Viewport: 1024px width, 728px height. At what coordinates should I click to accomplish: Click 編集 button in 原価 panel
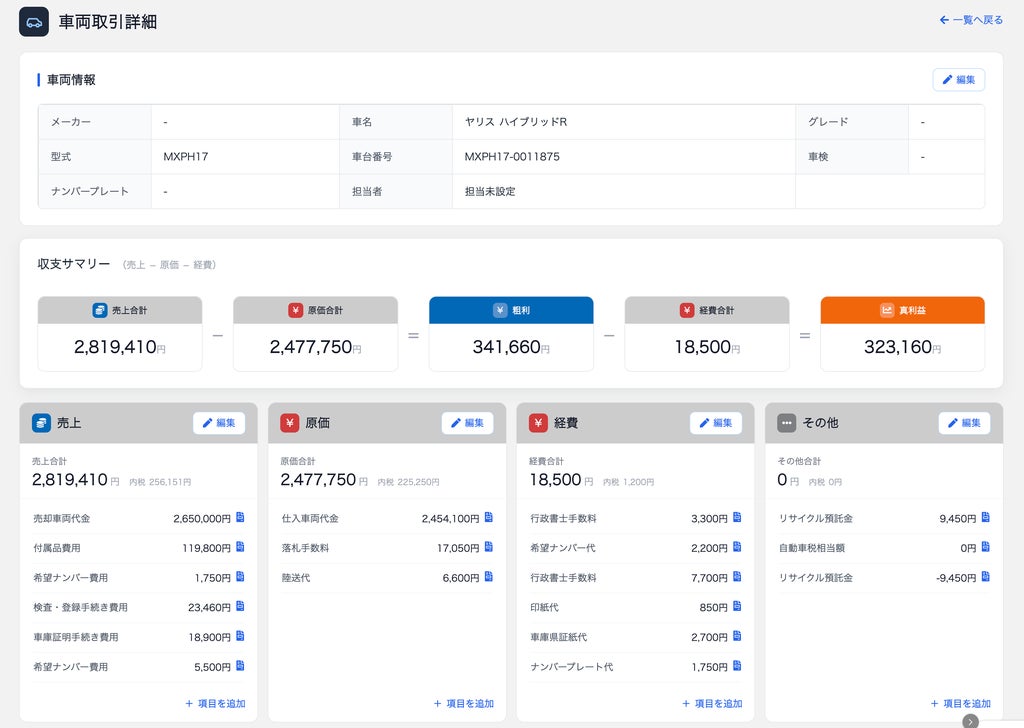coord(468,423)
